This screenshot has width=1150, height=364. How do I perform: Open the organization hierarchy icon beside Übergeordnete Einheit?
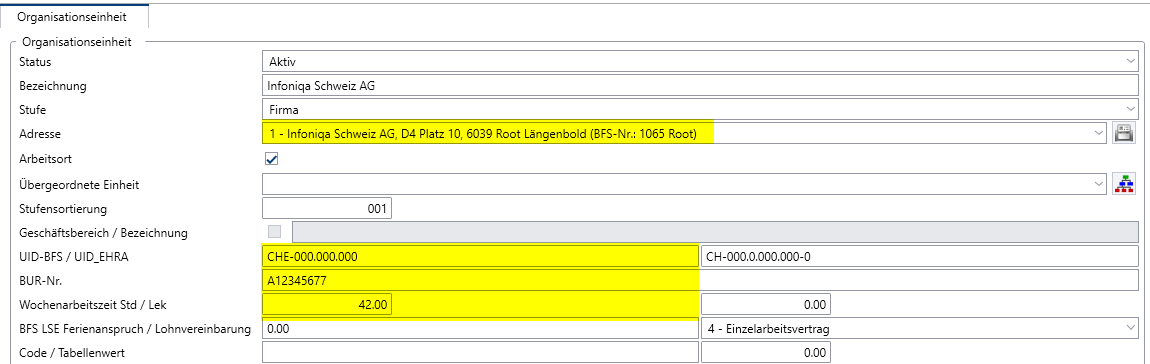tap(1124, 183)
